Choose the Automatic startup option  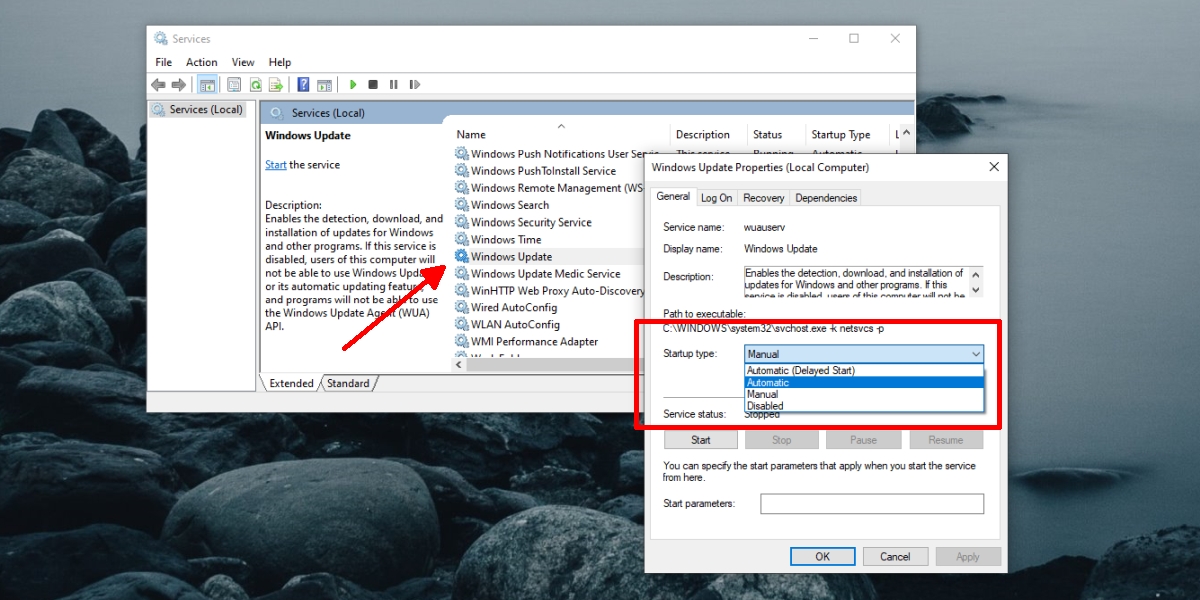pos(865,383)
